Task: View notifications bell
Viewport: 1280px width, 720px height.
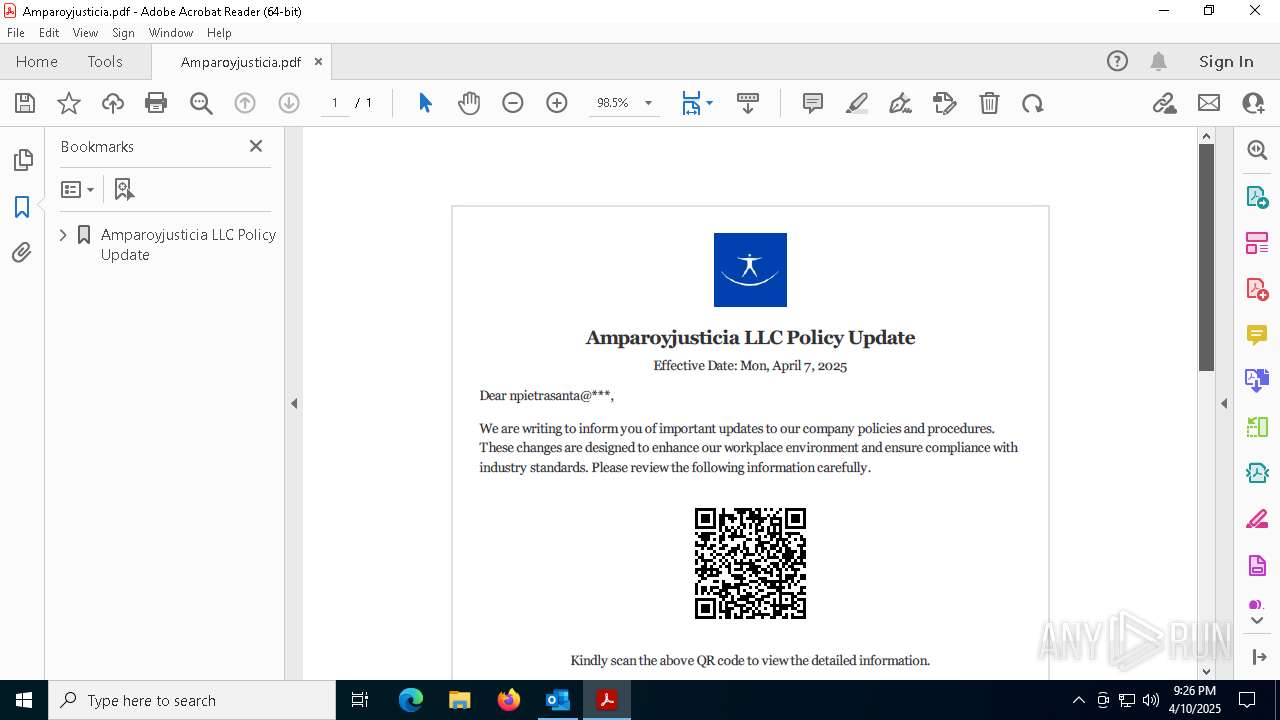Action: (x=1158, y=62)
